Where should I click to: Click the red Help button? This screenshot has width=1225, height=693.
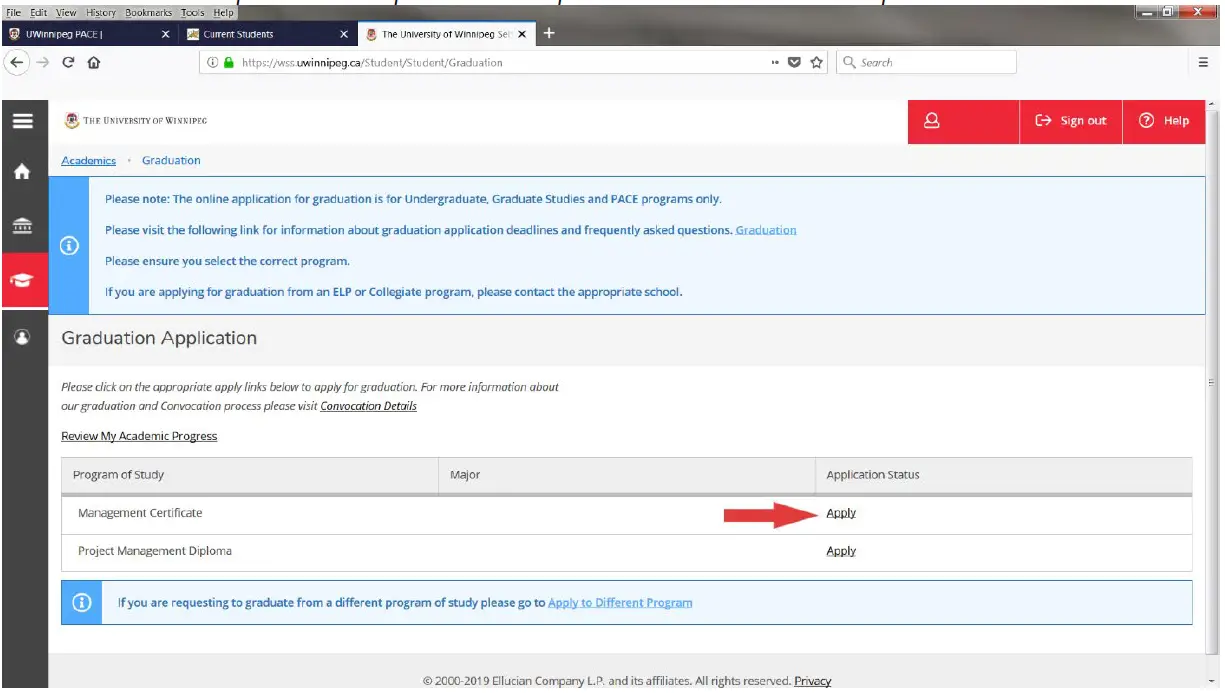pos(1164,121)
